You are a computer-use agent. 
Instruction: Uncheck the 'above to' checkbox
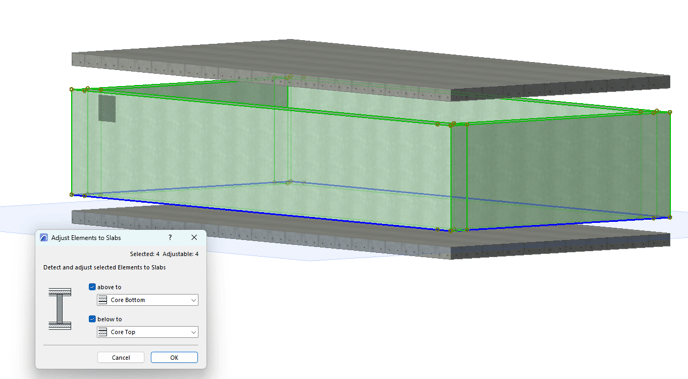tap(92, 287)
